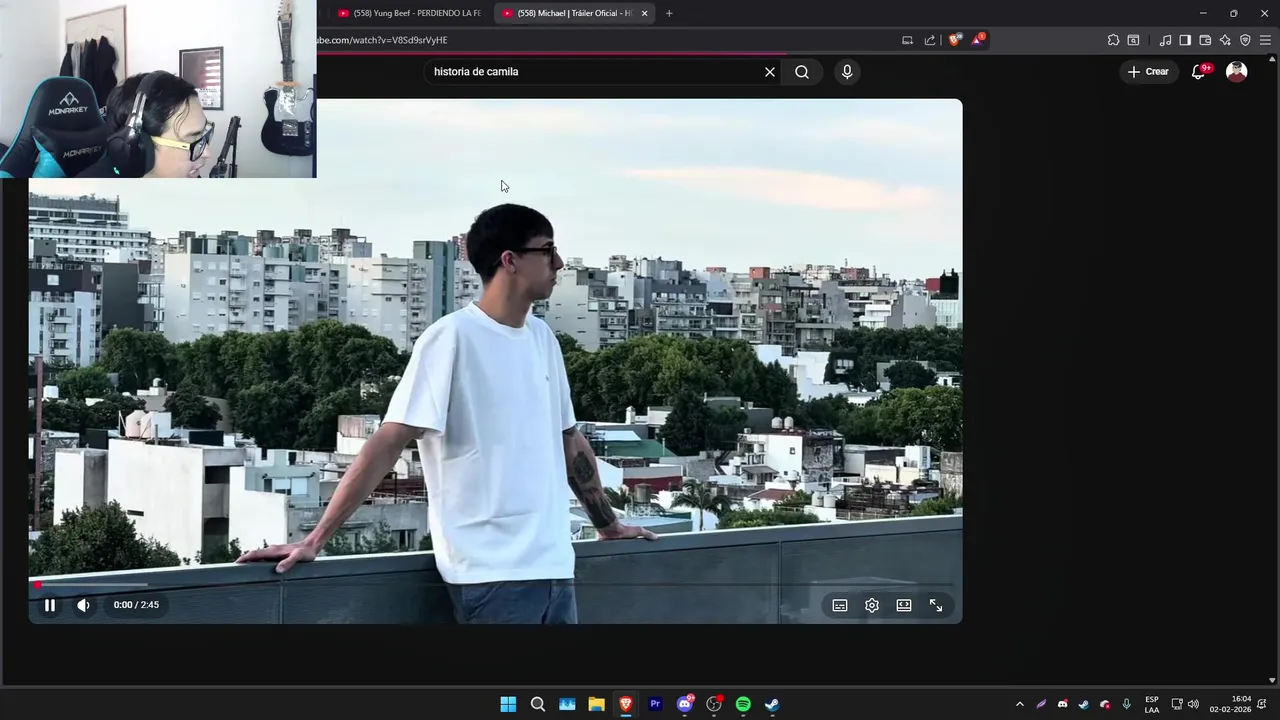Open the Windows notification center icon
The height and width of the screenshot is (720, 1280).
pos(1263,704)
